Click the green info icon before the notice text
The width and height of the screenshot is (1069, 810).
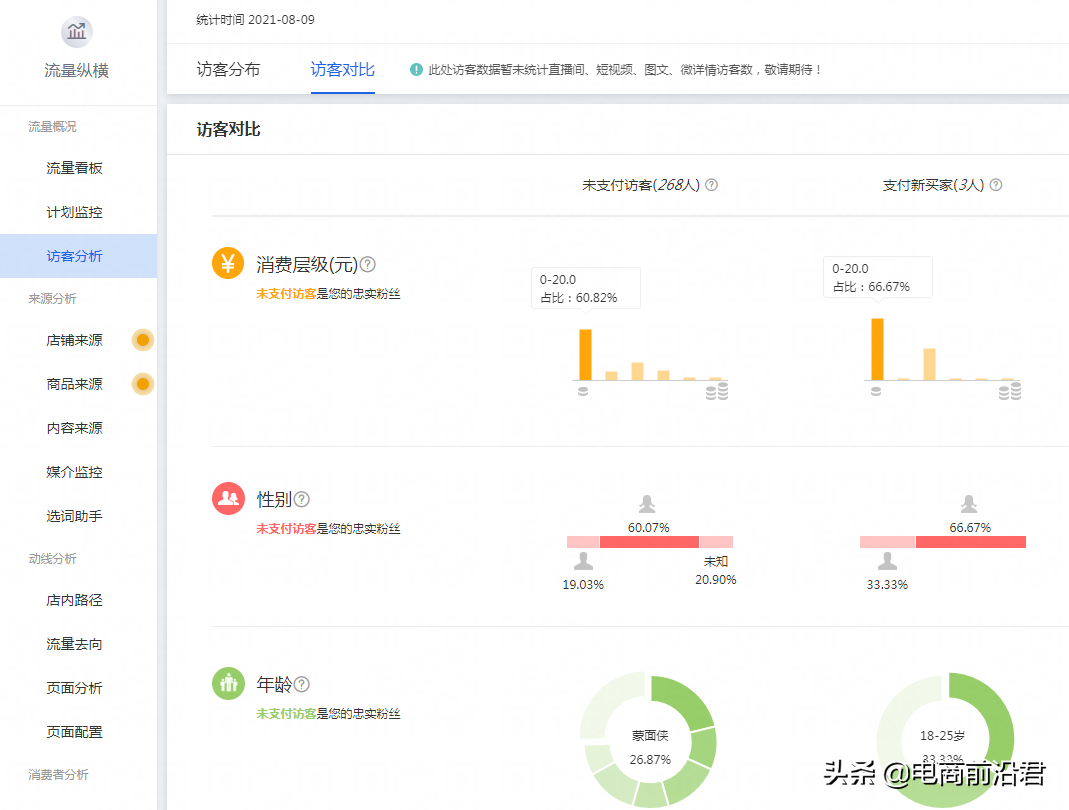pos(417,69)
